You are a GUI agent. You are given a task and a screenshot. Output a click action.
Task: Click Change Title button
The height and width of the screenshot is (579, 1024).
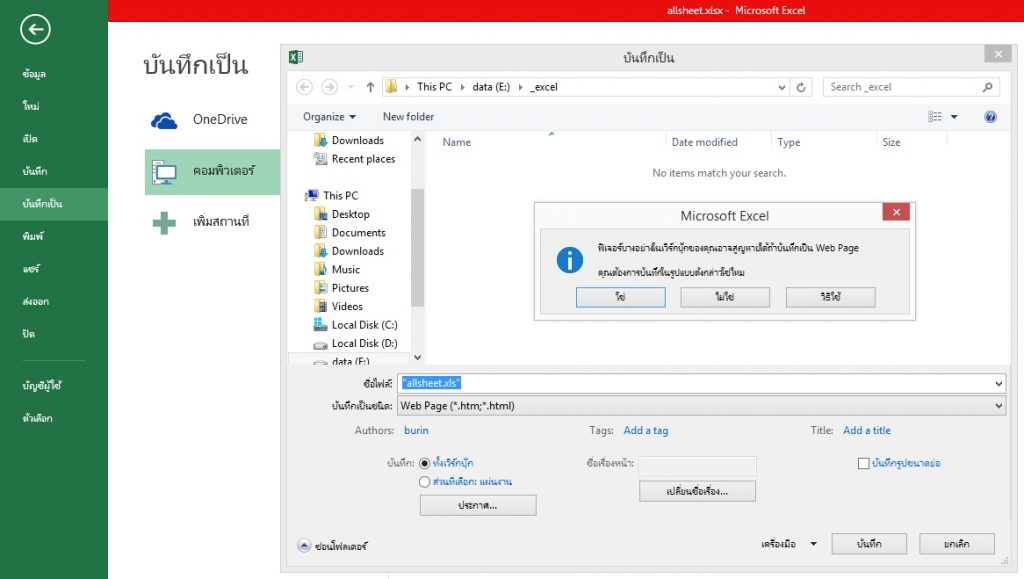tap(697, 491)
